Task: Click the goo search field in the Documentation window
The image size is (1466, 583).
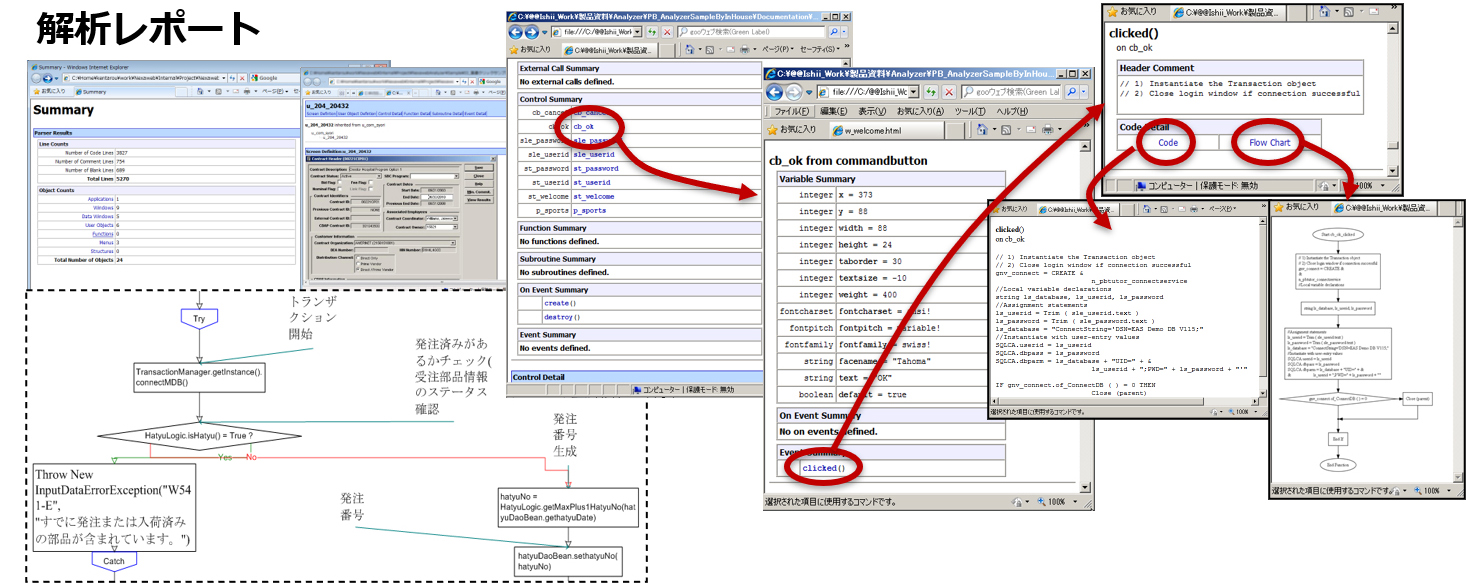Action: point(752,32)
